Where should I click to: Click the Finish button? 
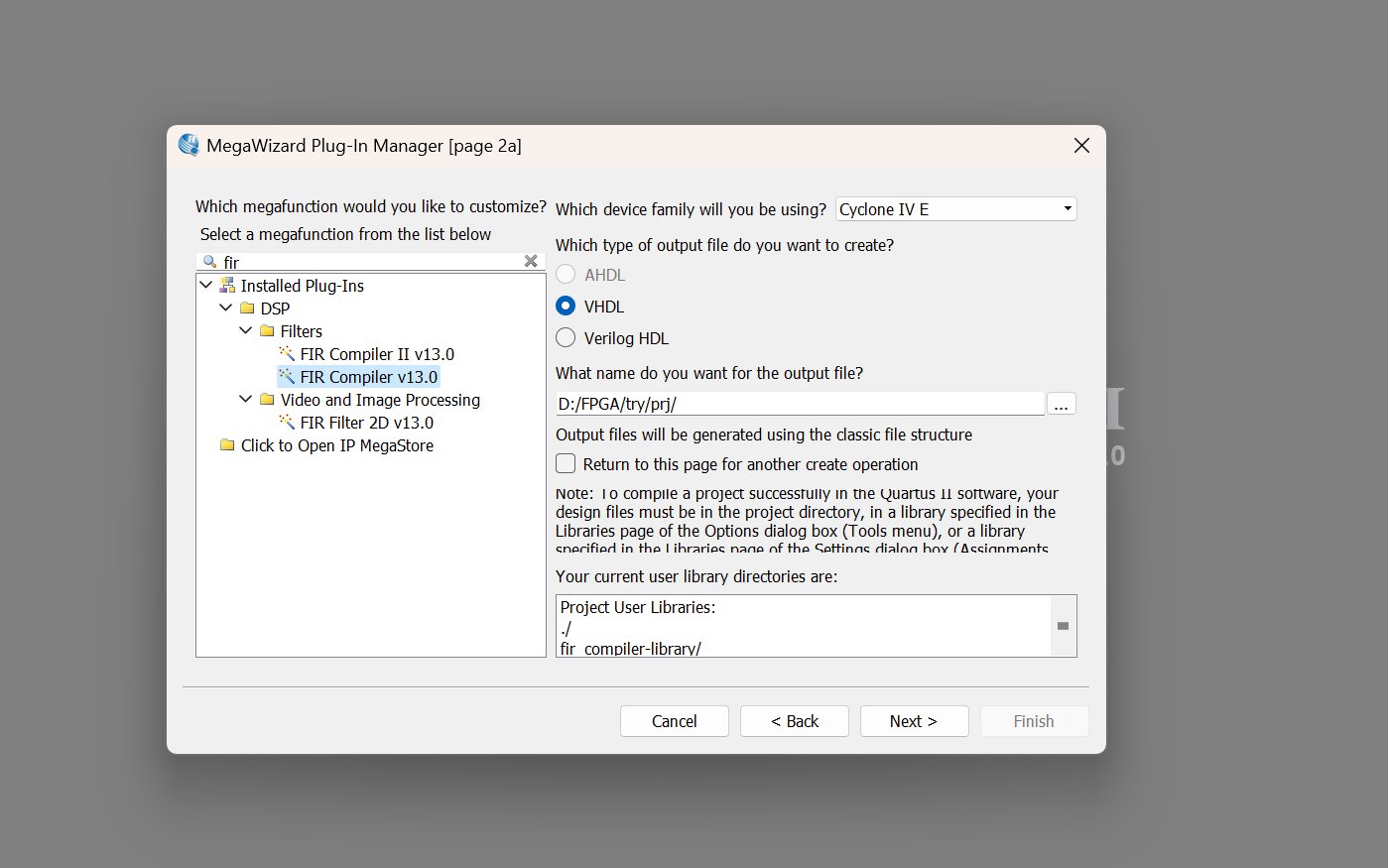click(1035, 721)
